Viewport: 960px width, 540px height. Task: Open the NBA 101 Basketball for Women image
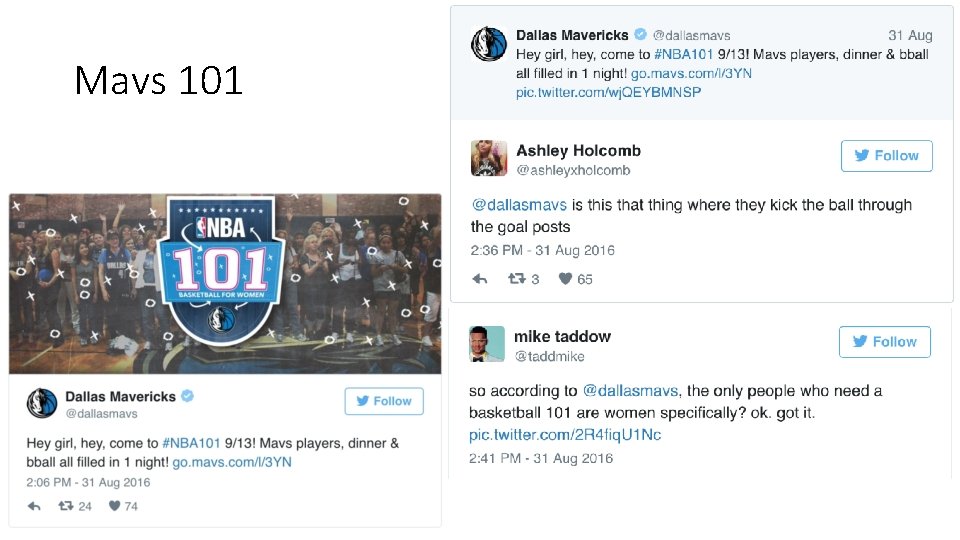225,284
